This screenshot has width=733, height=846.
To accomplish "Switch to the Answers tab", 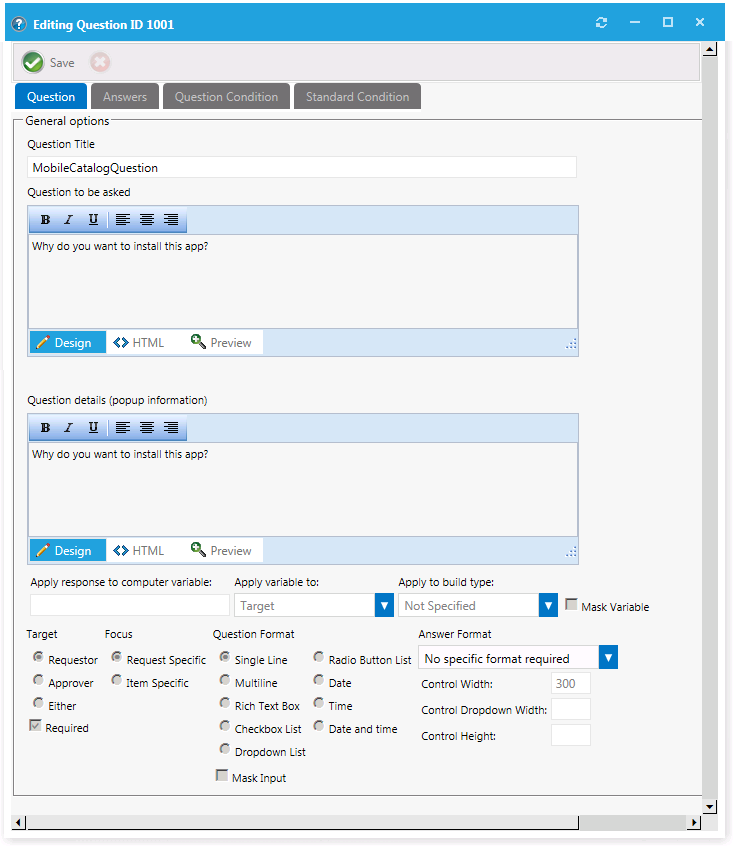I will point(125,97).
